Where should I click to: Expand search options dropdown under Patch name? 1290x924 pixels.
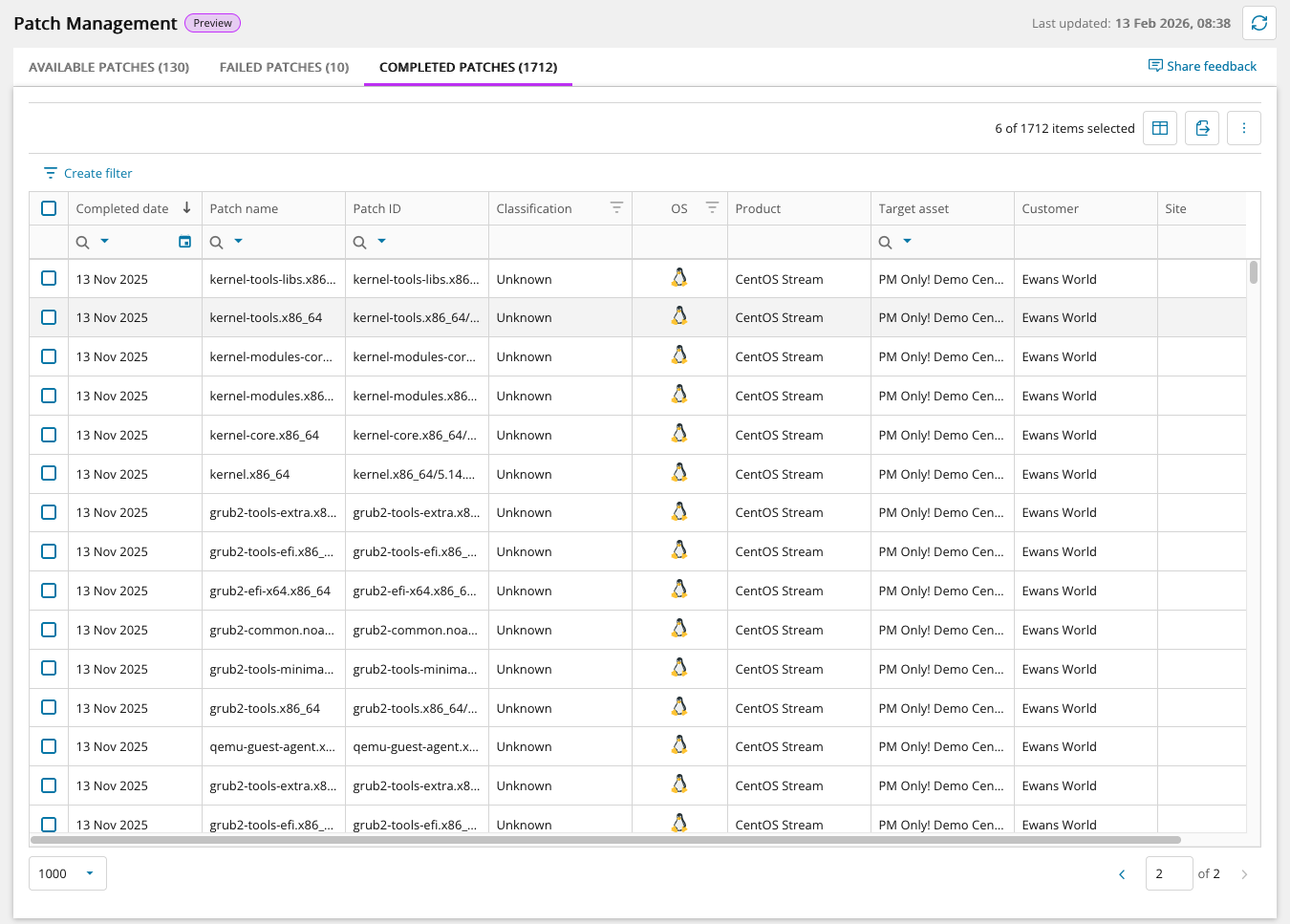[239, 242]
